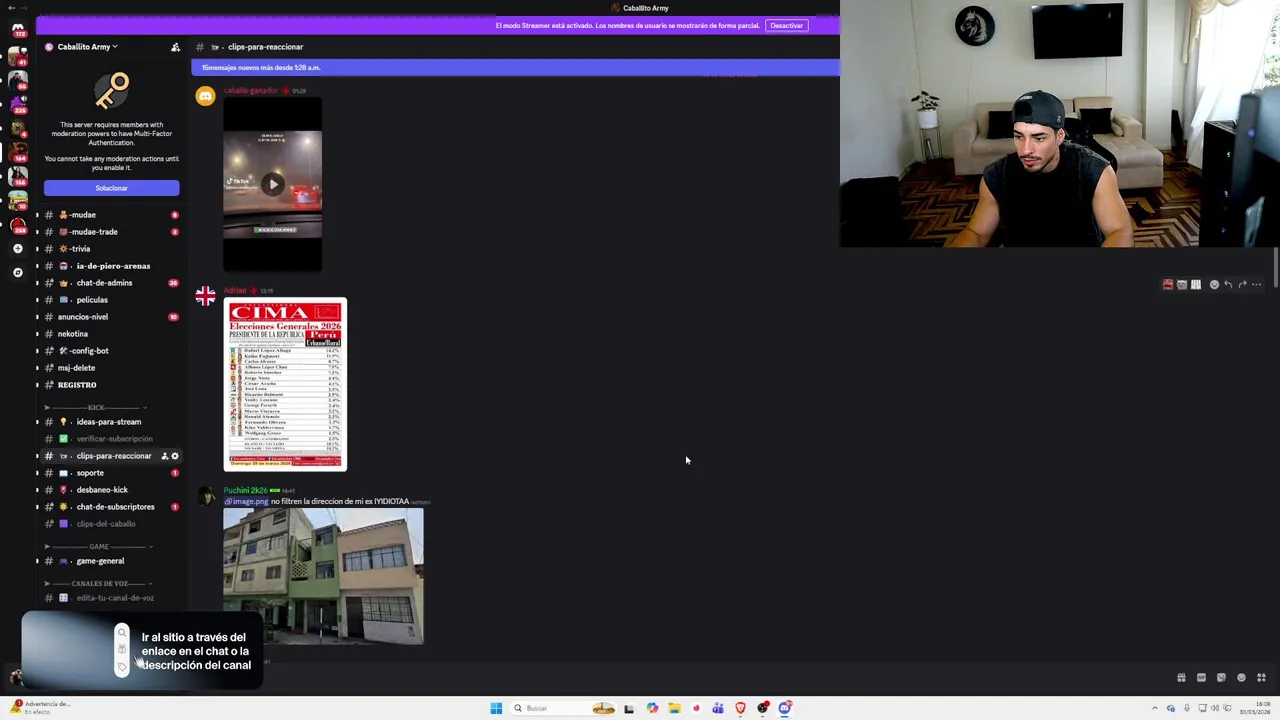The image size is (1280, 720).
Task: Click Desactivar streamer mode button
Action: (786, 25)
